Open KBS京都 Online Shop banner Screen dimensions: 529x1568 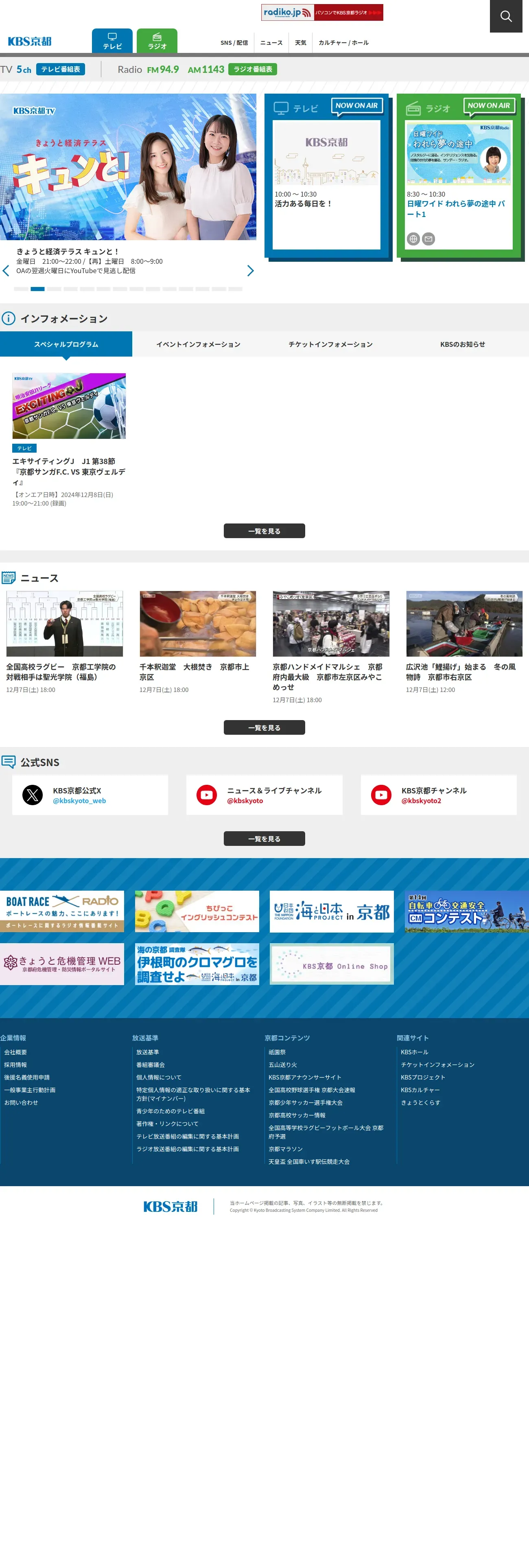coord(332,964)
